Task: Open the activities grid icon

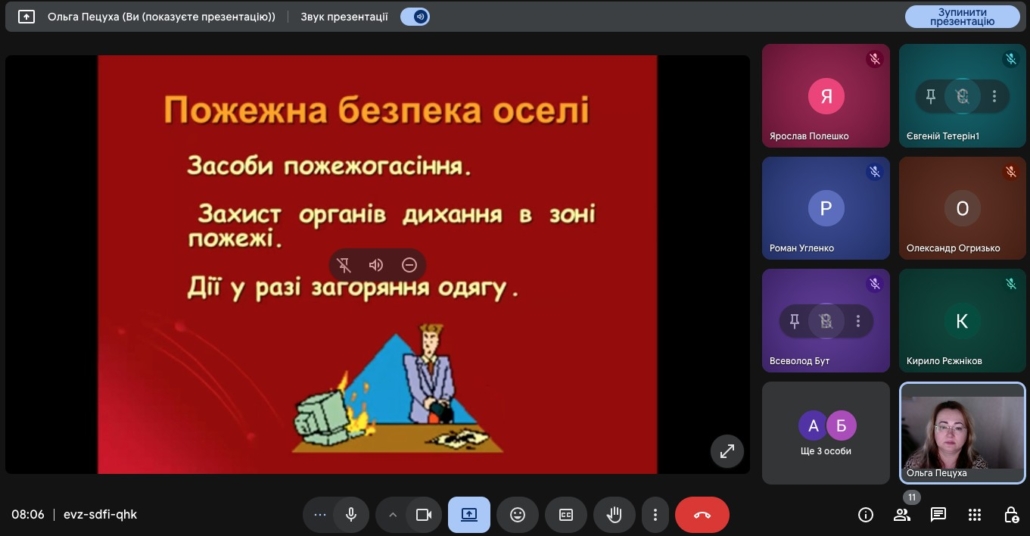Action: (974, 515)
